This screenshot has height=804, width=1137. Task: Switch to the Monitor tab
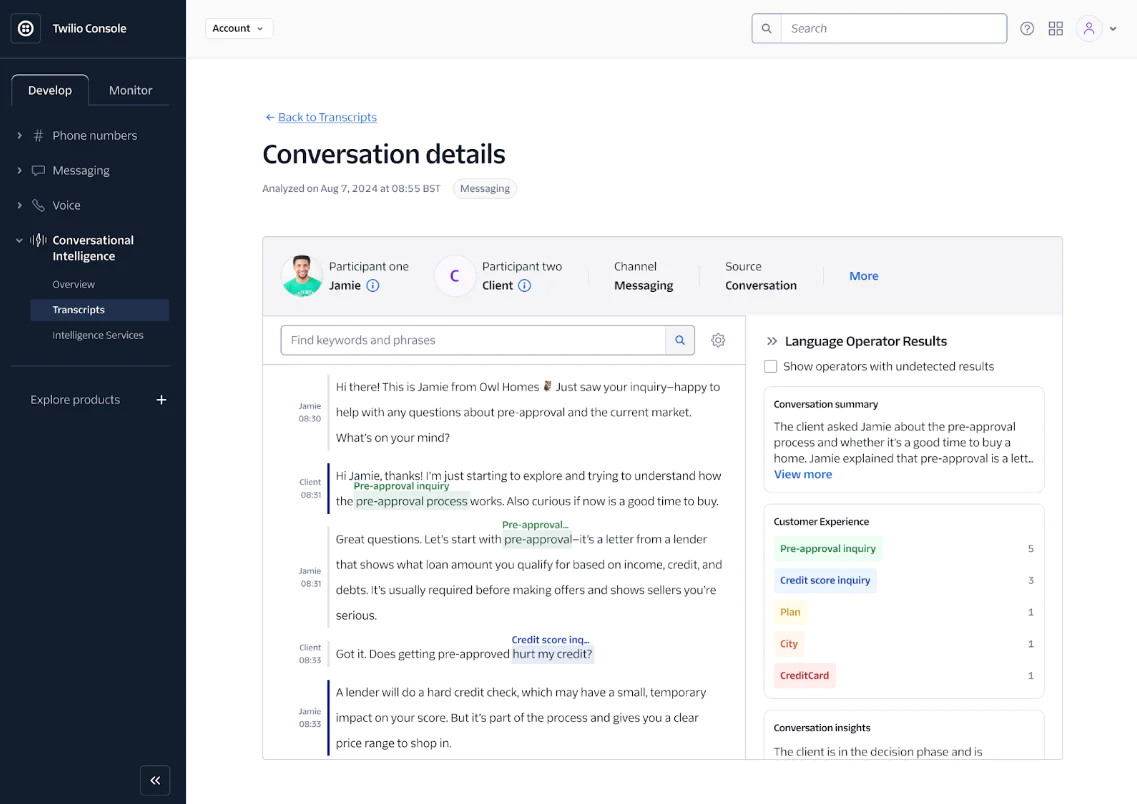pyautogui.click(x=130, y=90)
